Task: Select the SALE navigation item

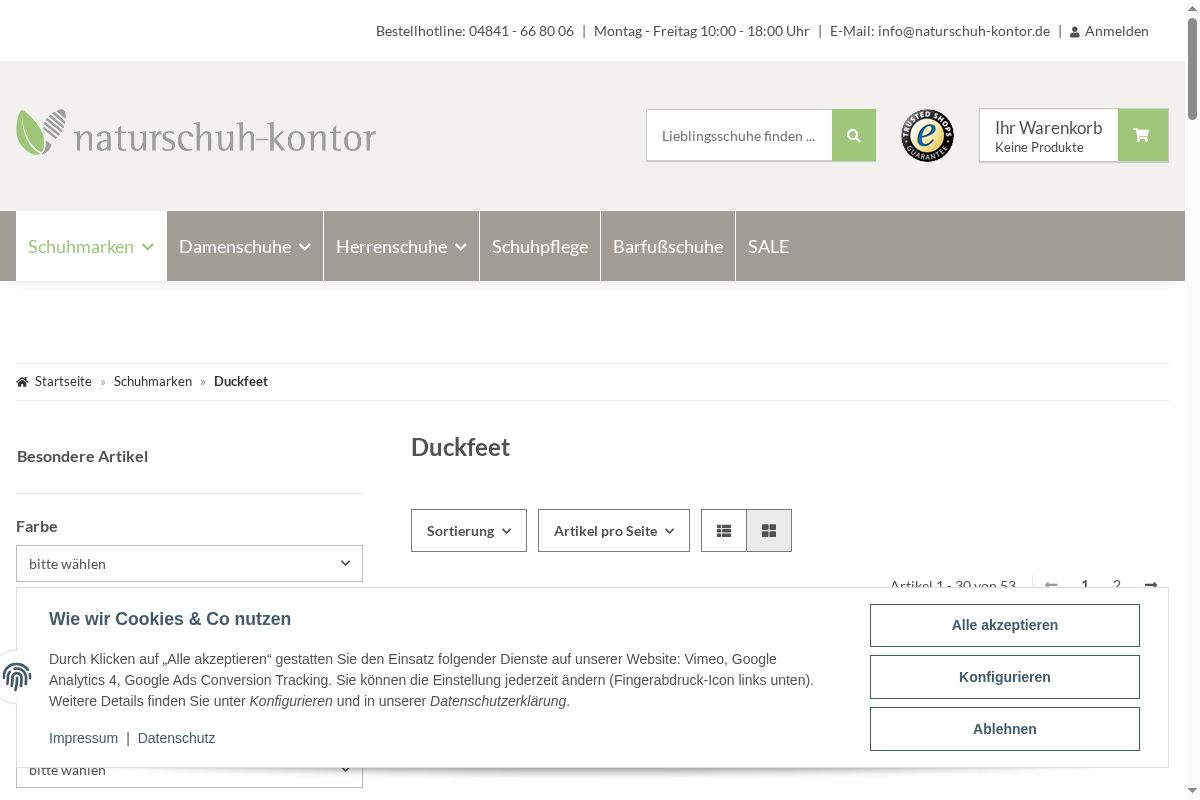Action: point(768,247)
